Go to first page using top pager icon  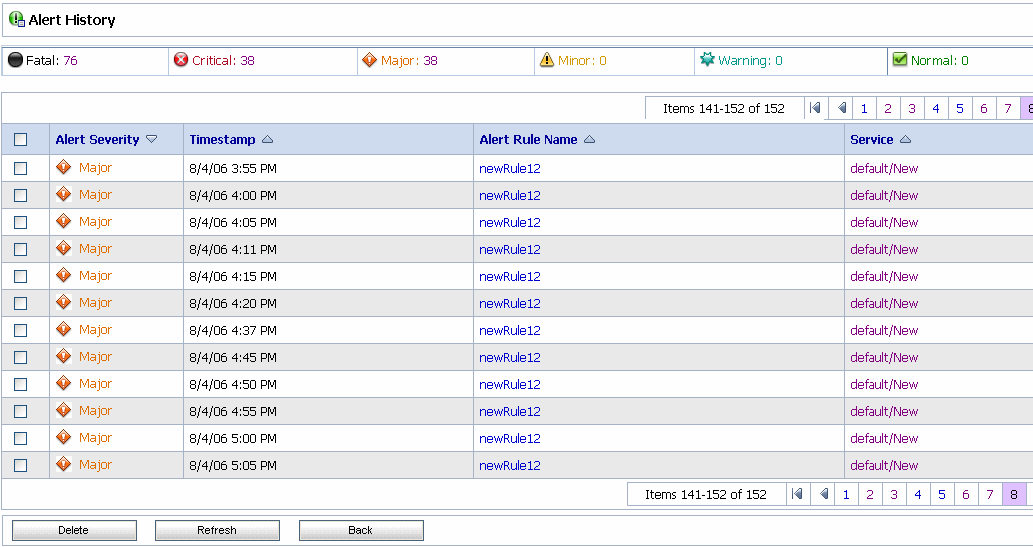pyautogui.click(x=816, y=108)
